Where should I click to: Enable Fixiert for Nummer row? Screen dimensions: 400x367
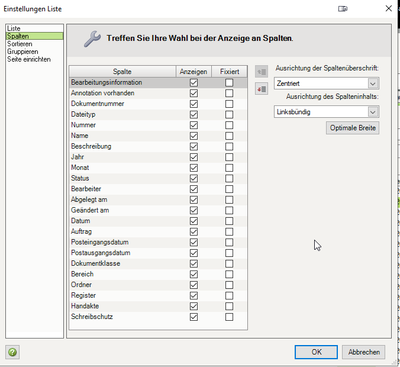click(229, 125)
